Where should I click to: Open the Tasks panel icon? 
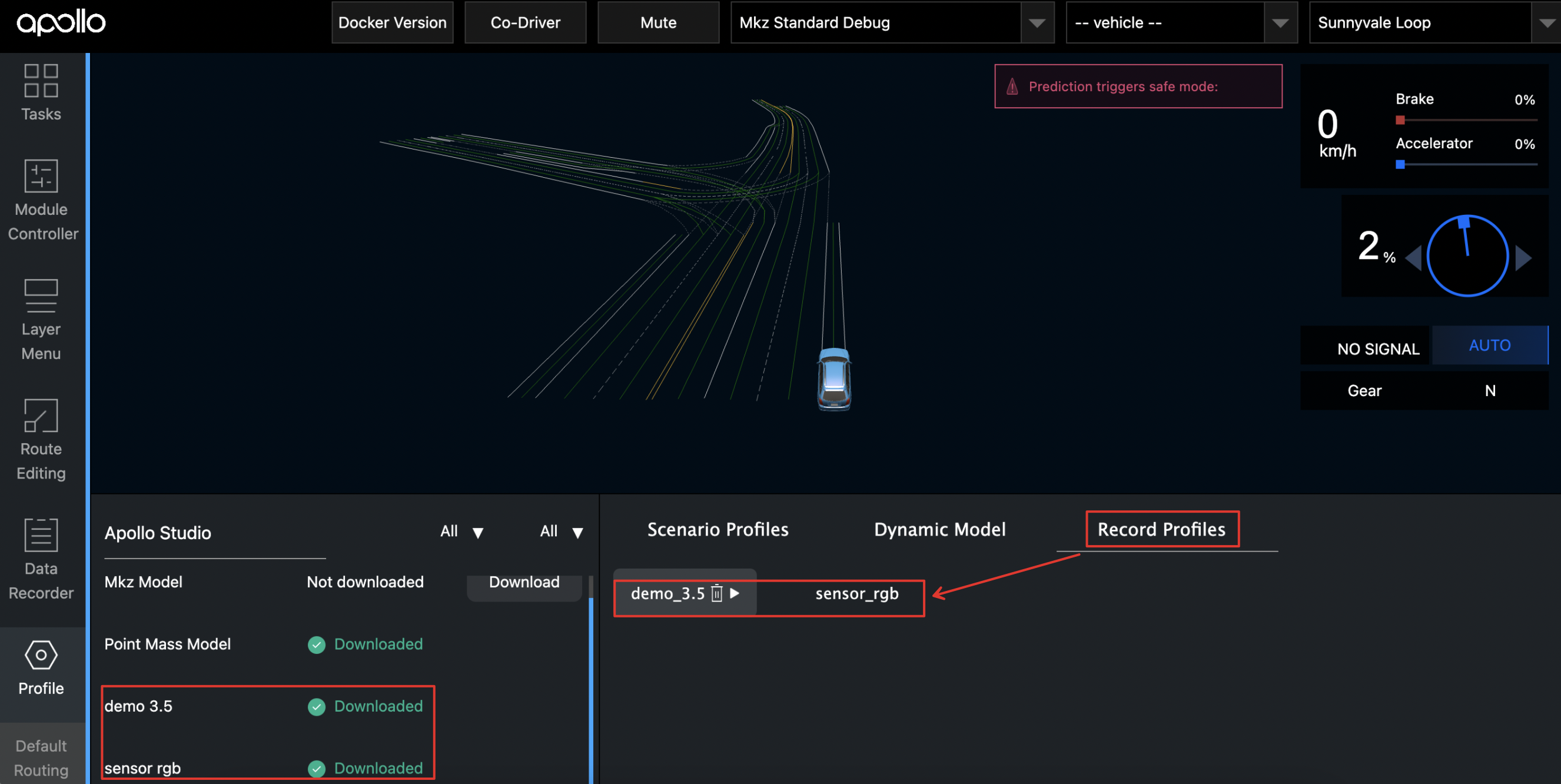coord(41,81)
